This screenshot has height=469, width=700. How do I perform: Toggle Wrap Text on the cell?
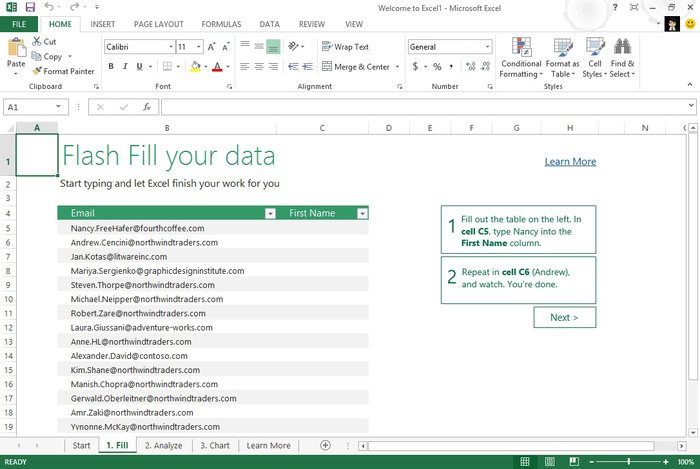tap(344, 47)
